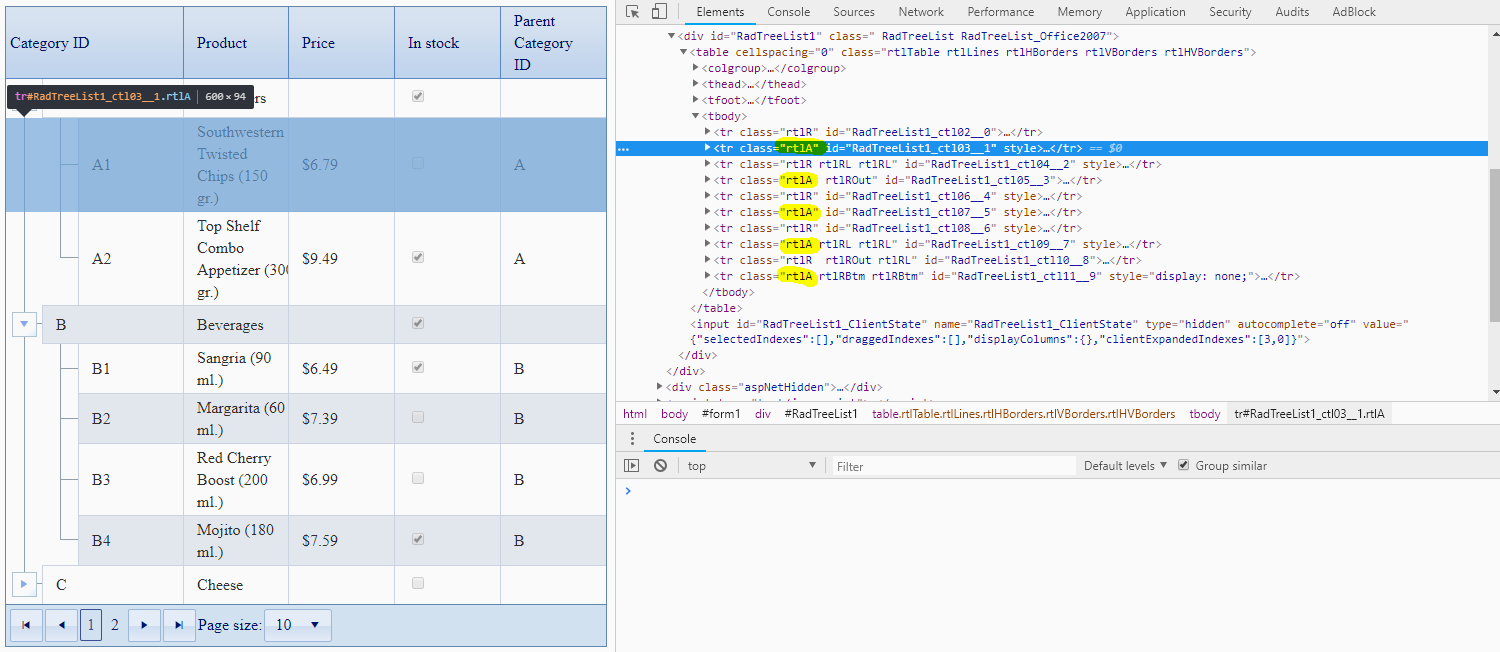Click the clear console icon
1500x652 pixels.
pos(660,466)
